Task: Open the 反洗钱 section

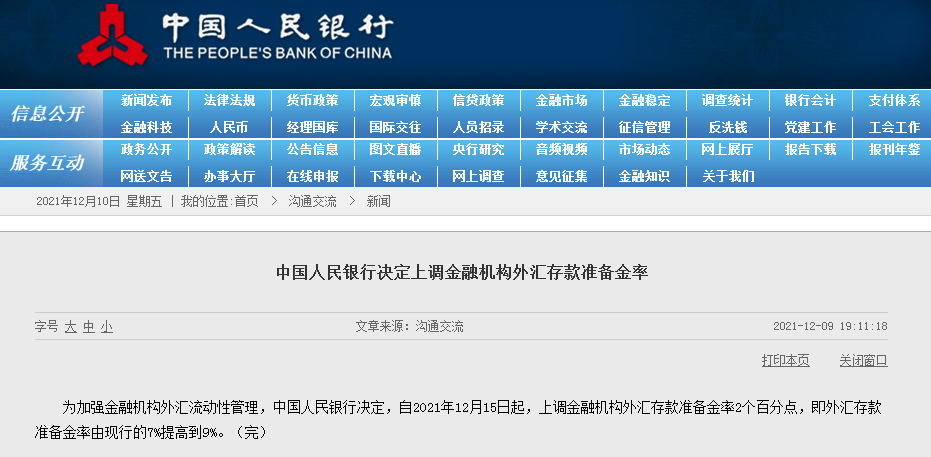Action: pyautogui.click(x=727, y=128)
